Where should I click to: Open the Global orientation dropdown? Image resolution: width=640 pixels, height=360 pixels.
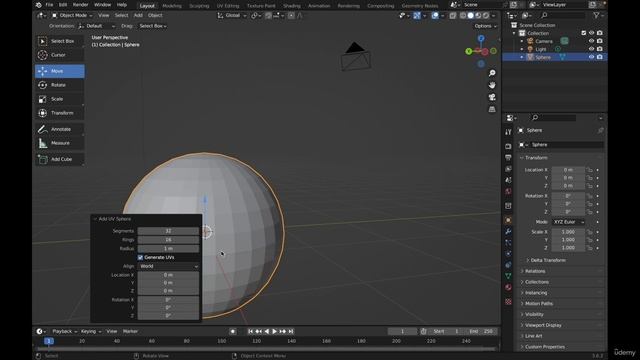[232, 16]
